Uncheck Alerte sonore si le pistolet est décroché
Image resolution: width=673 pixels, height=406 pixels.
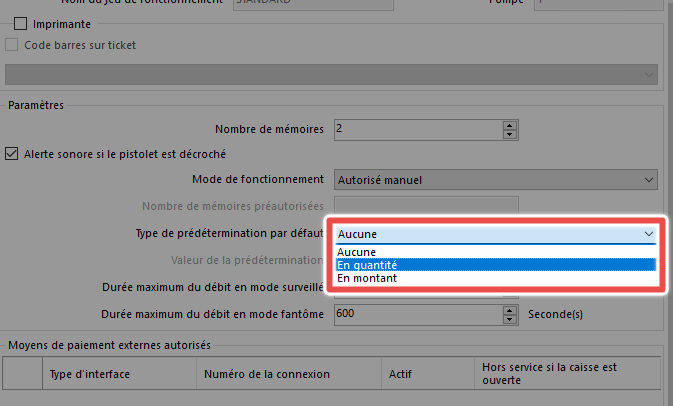[x=12, y=154]
